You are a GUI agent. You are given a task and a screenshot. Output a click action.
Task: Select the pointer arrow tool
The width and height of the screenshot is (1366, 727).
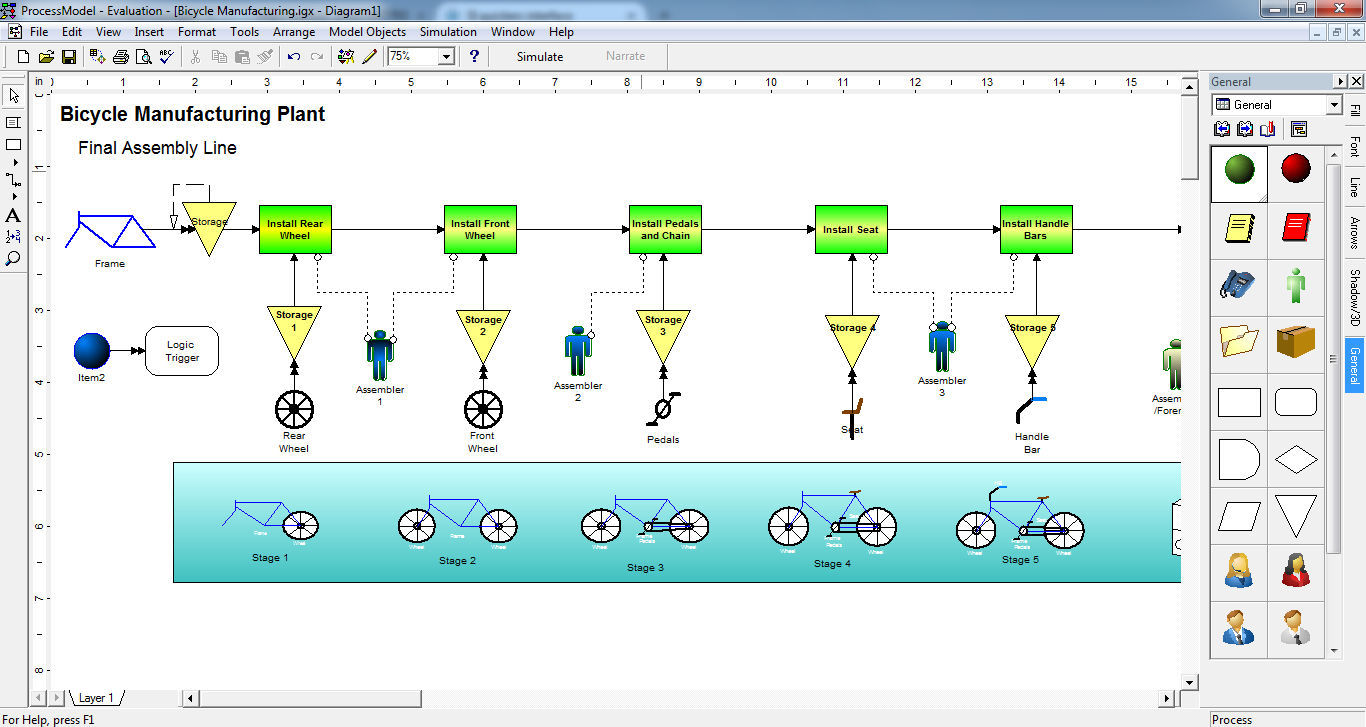[x=13, y=96]
